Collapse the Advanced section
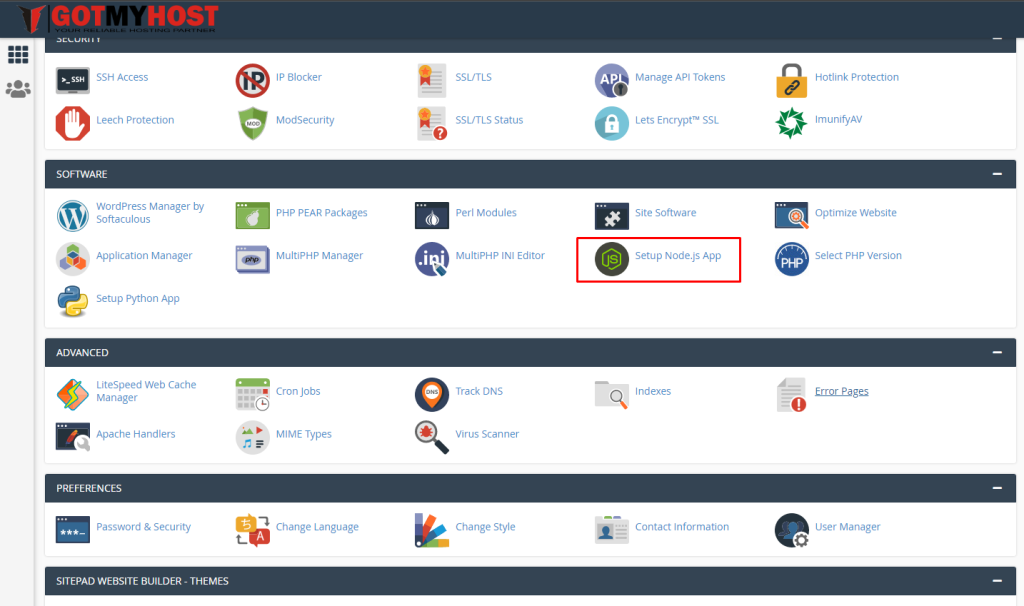The height and width of the screenshot is (606, 1024). (996, 353)
